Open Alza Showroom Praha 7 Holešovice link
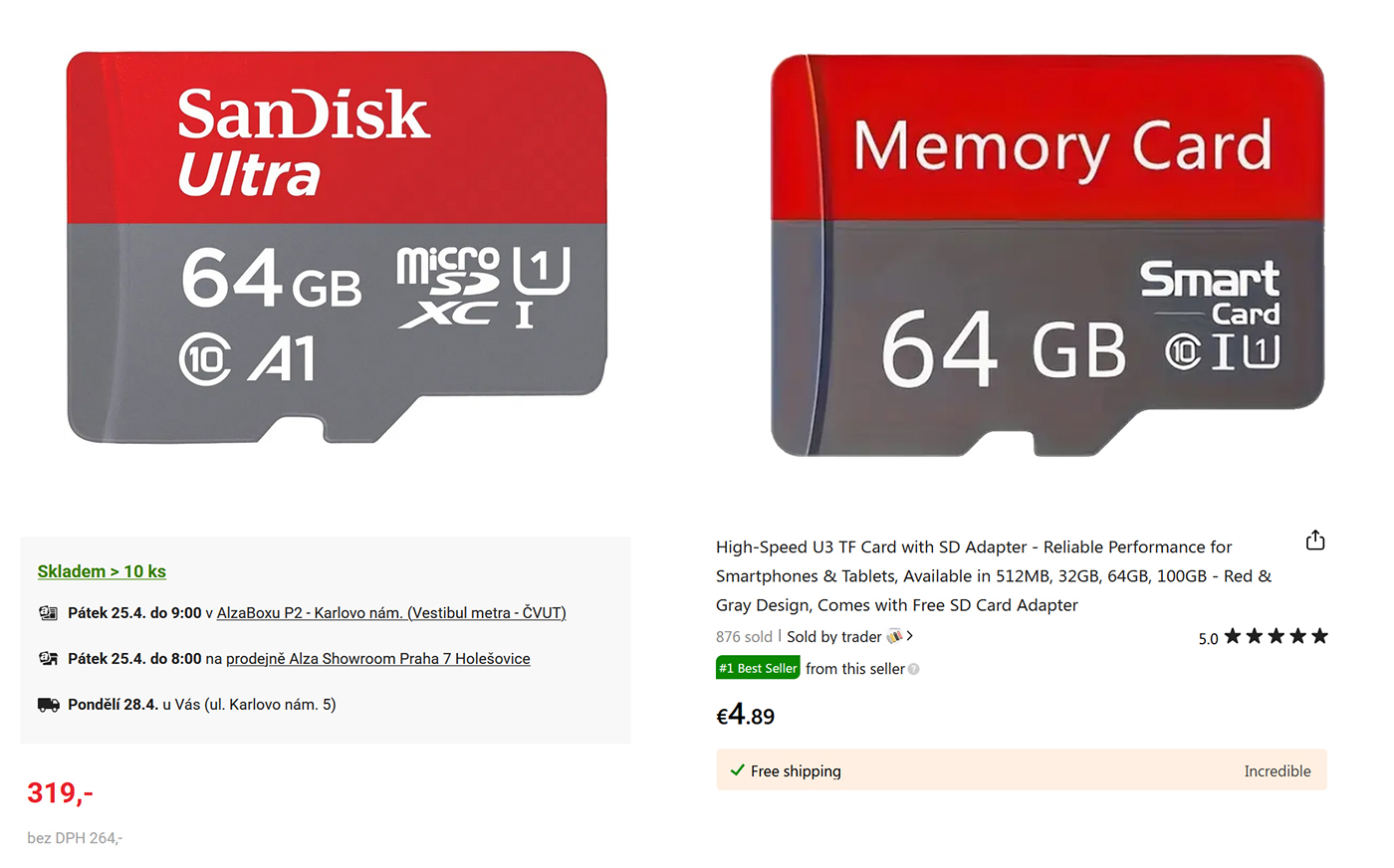 (378, 659)
